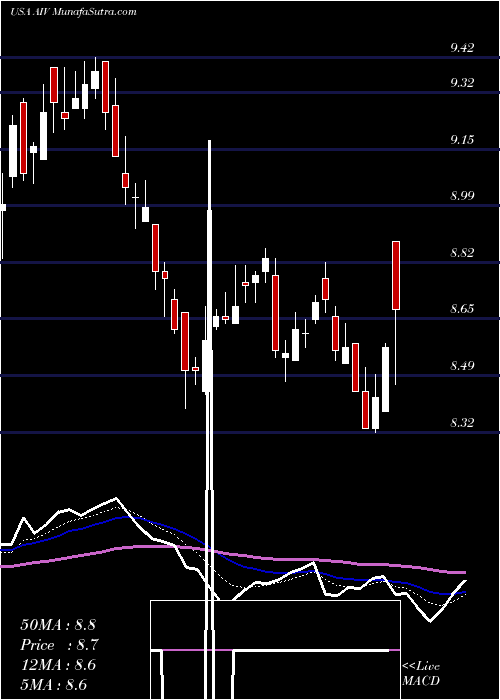The image size is (500, 700).
Task: Select the 8.65 price axis label
Action: pos(462,309)
